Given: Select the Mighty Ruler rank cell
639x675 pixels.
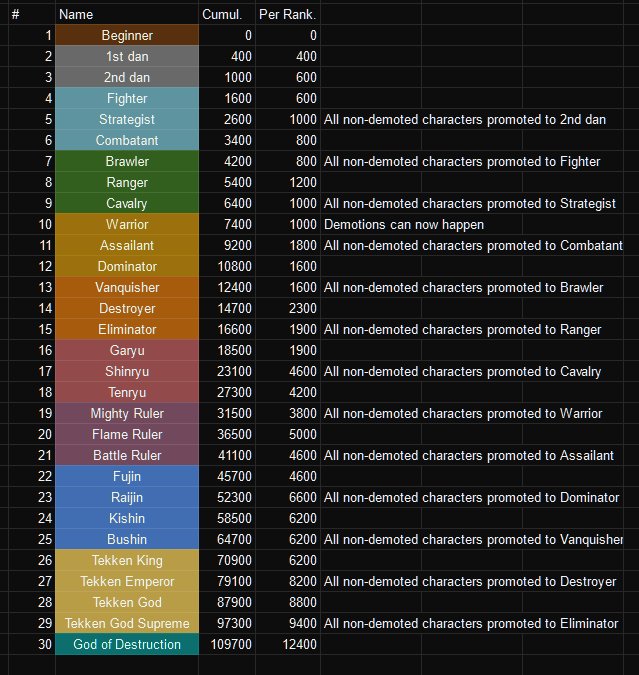Looking at the screenshot, I should click(x=127, y=413).
